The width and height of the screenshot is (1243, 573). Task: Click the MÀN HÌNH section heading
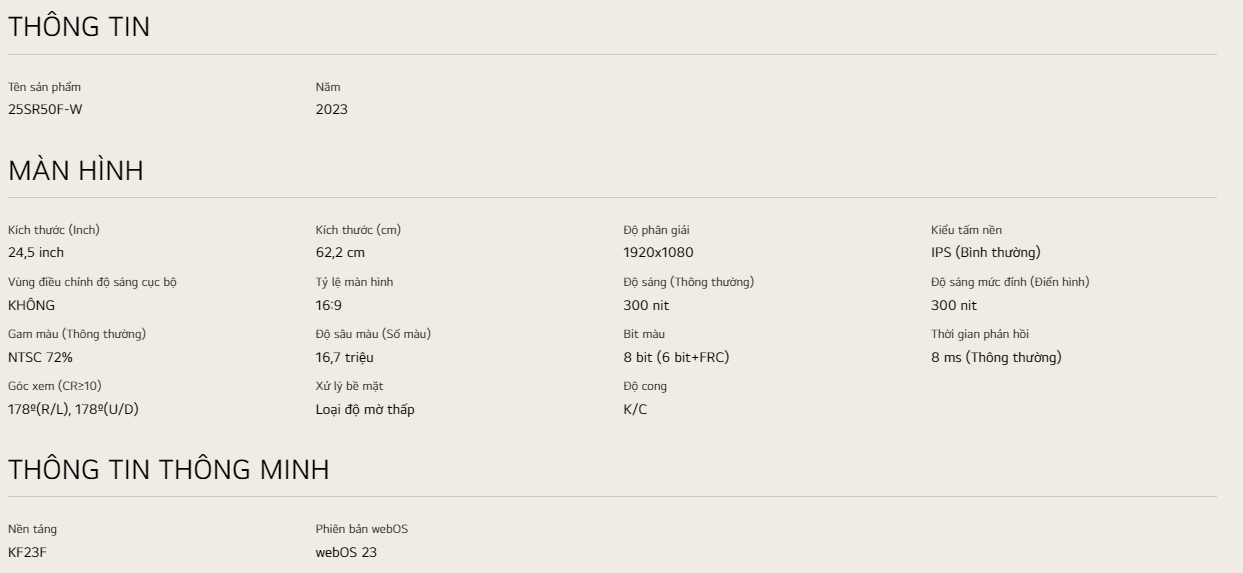coord(76,171)
